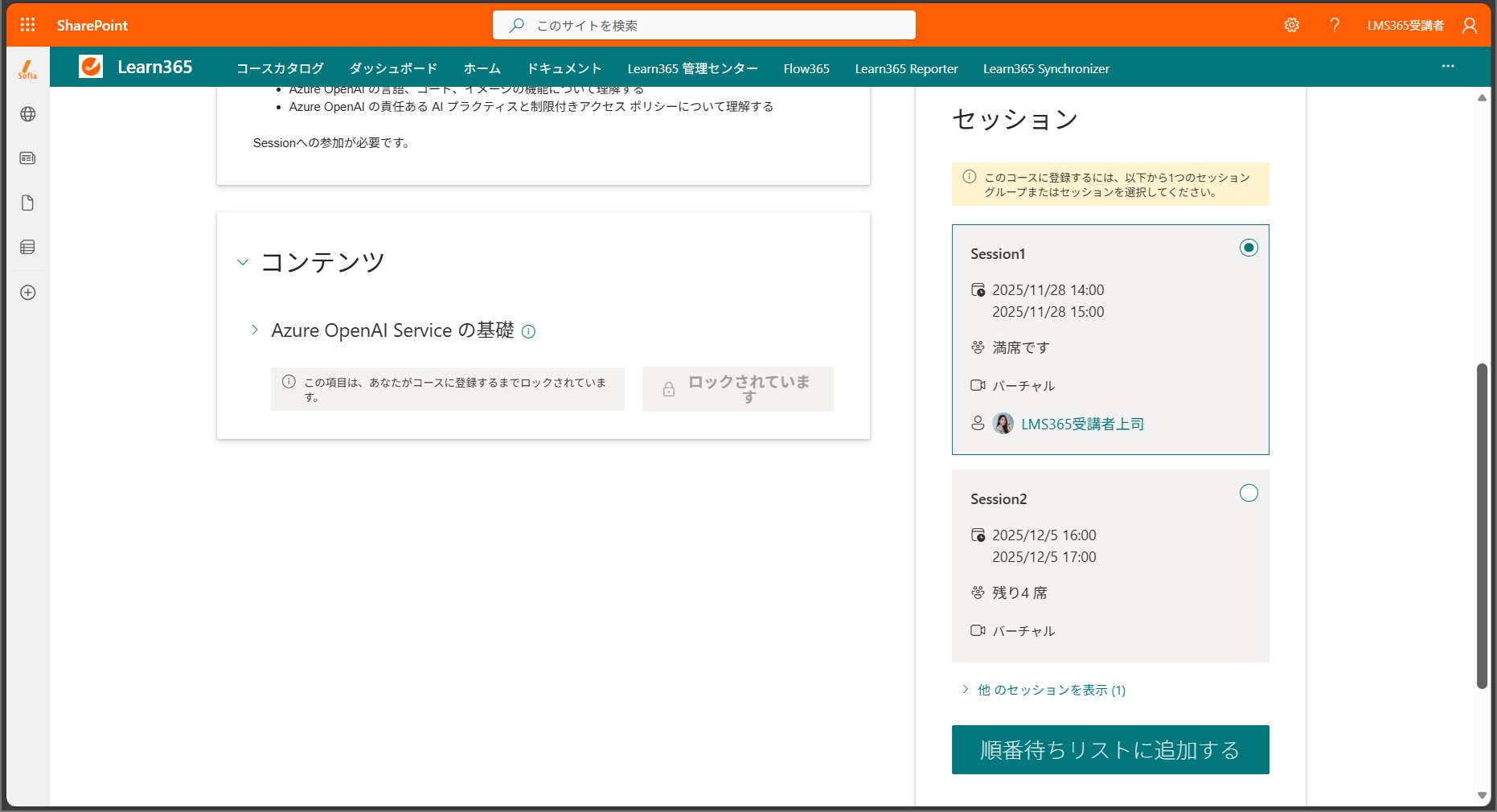The height and width of the screenshot is (812, 1497).
Task: Click the magnifier search icon
Action: click(x=517, y=25)
